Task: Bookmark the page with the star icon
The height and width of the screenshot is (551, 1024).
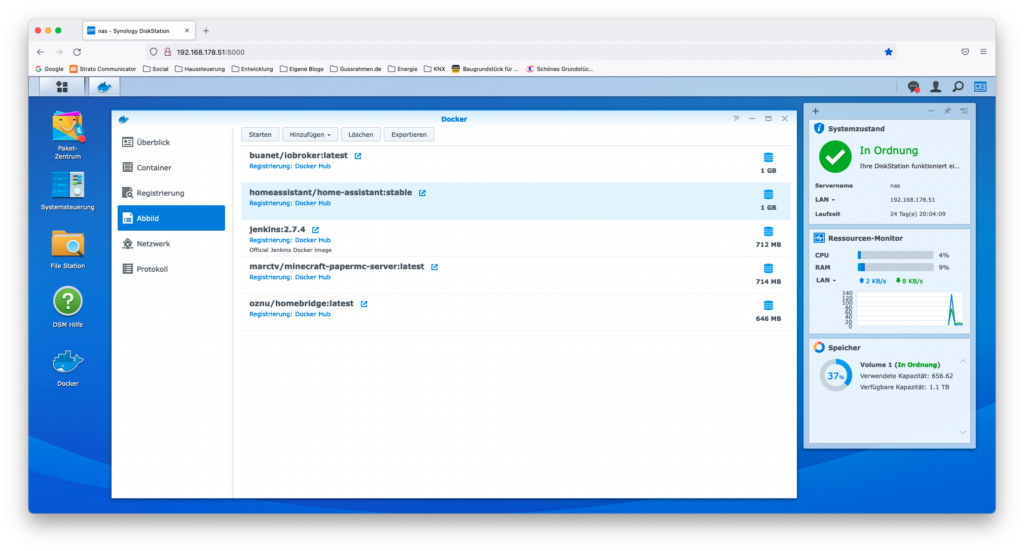Action: 888,52
